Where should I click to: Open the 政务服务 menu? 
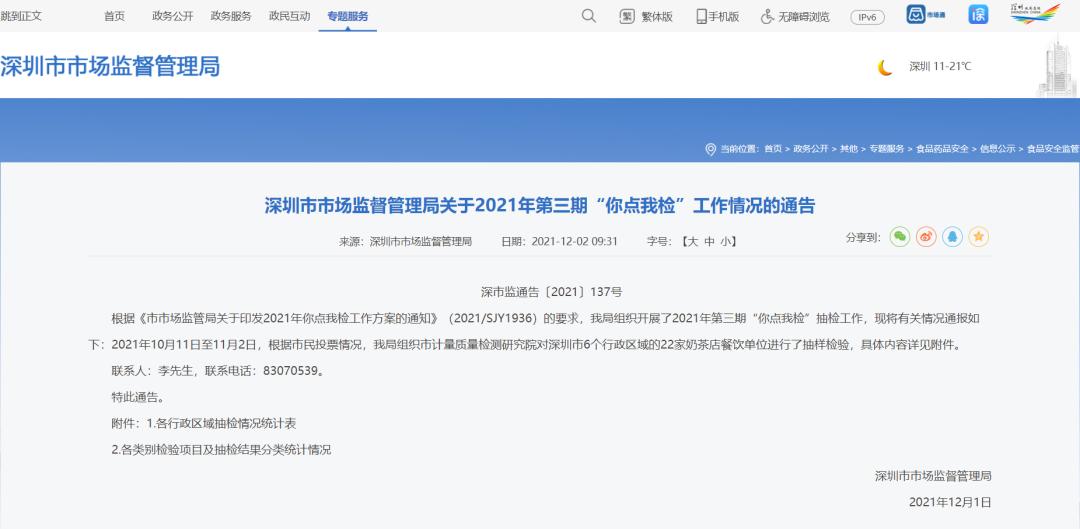click(231, 16)
